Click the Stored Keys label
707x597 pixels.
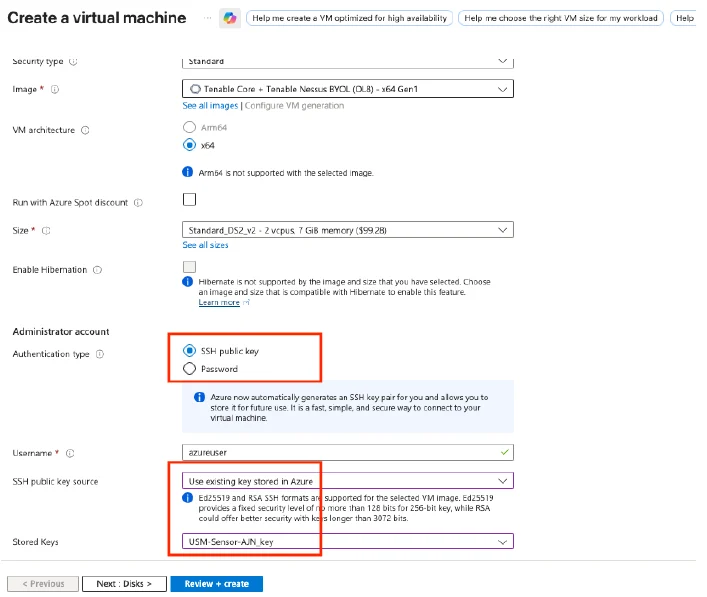[x=36, y=542]
